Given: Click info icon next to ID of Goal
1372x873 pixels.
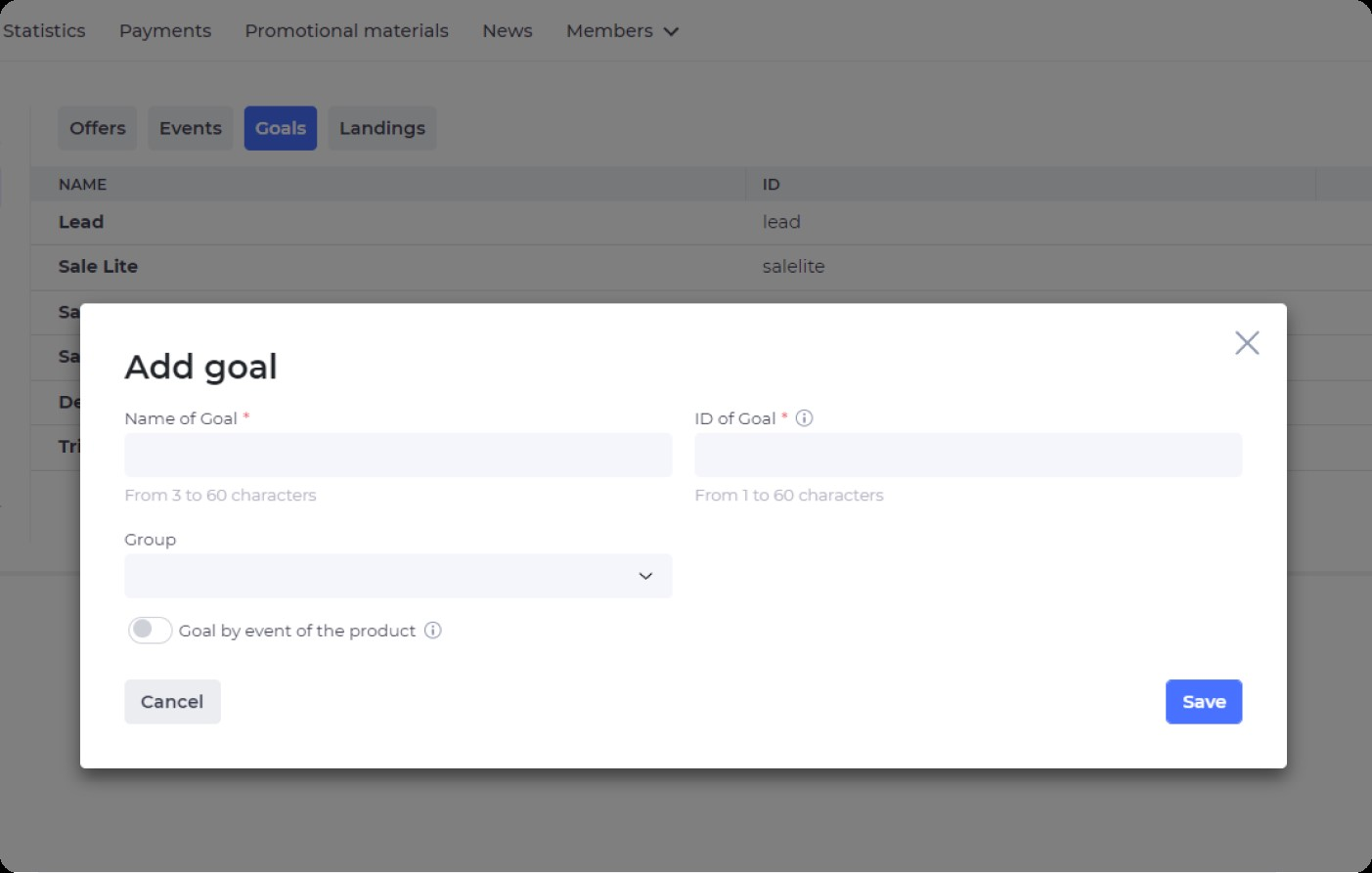Looking at the screenshot, I should [804, 418].
